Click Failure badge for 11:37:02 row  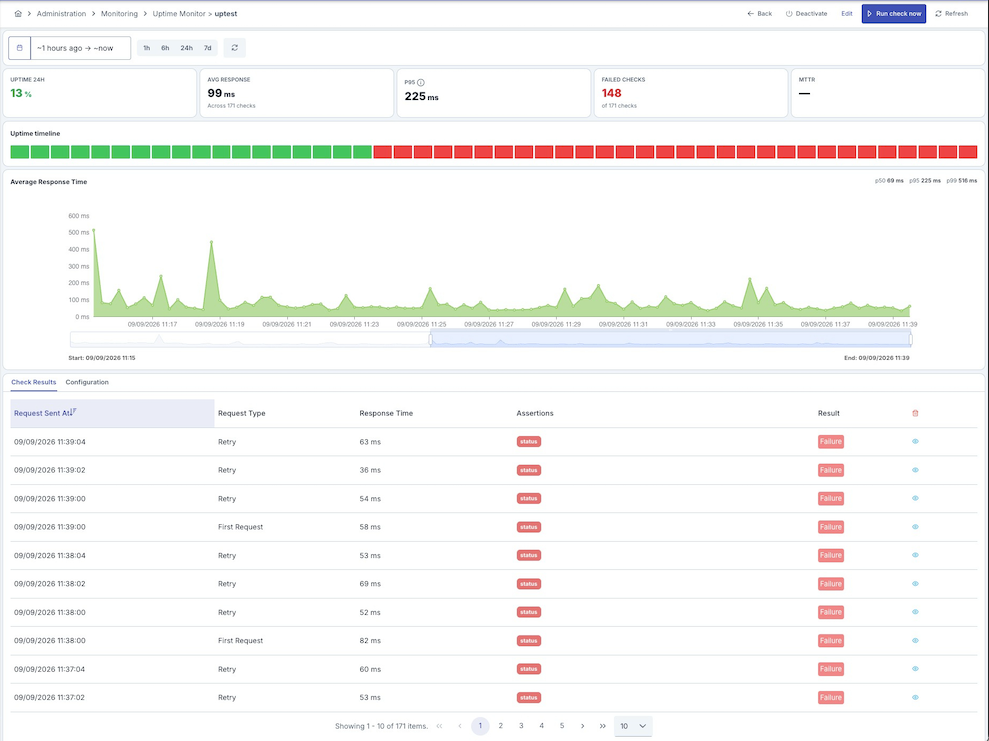[x=831, y=697]
